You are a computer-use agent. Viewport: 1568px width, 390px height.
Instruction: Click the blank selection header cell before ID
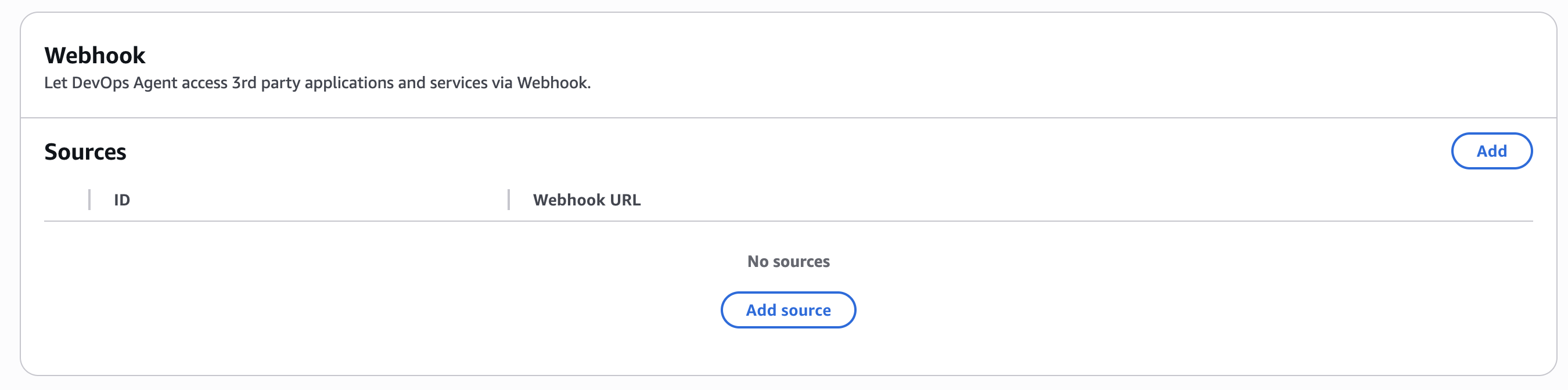click(66, 200)
